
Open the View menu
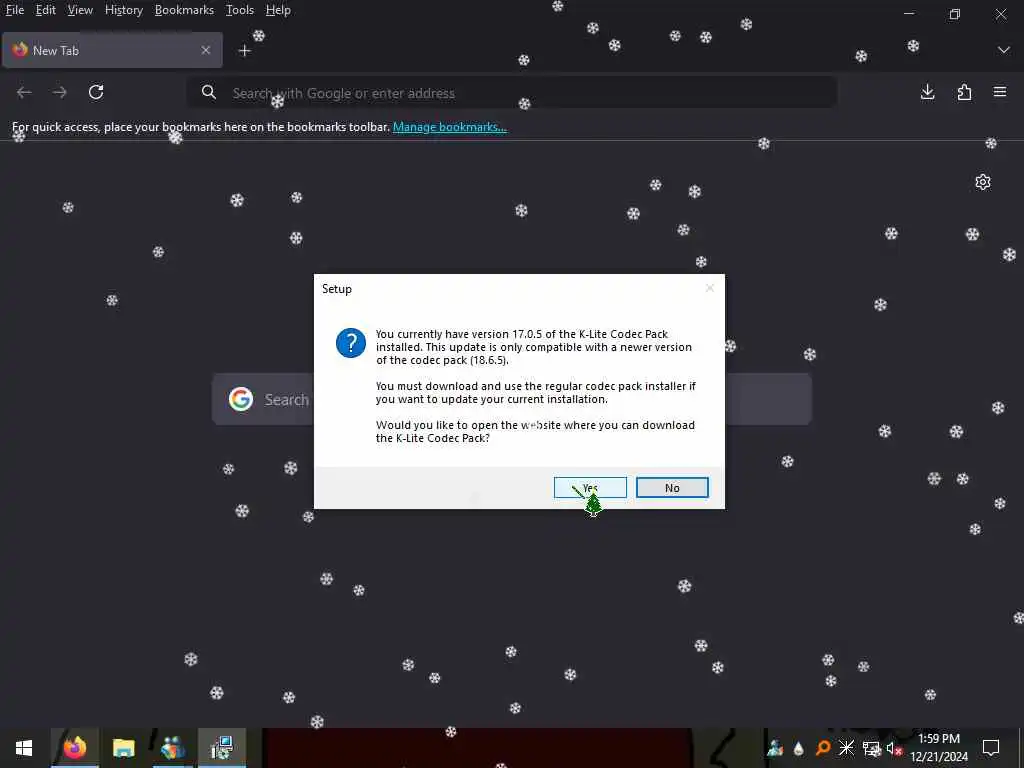pyautogui.click(x=80, y=10)
